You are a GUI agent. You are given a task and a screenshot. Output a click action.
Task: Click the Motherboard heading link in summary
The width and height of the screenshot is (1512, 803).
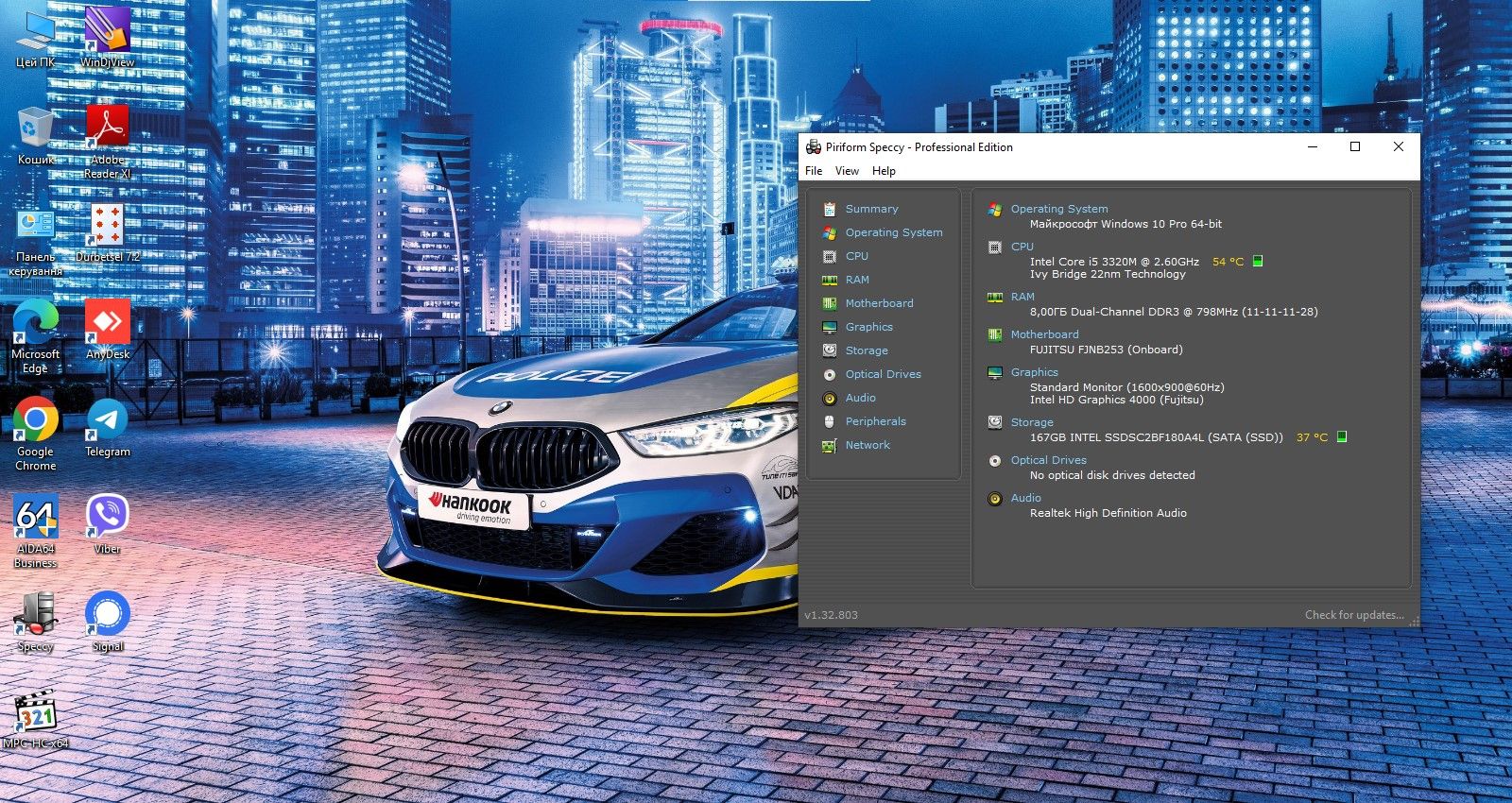tap(1044, 334)
